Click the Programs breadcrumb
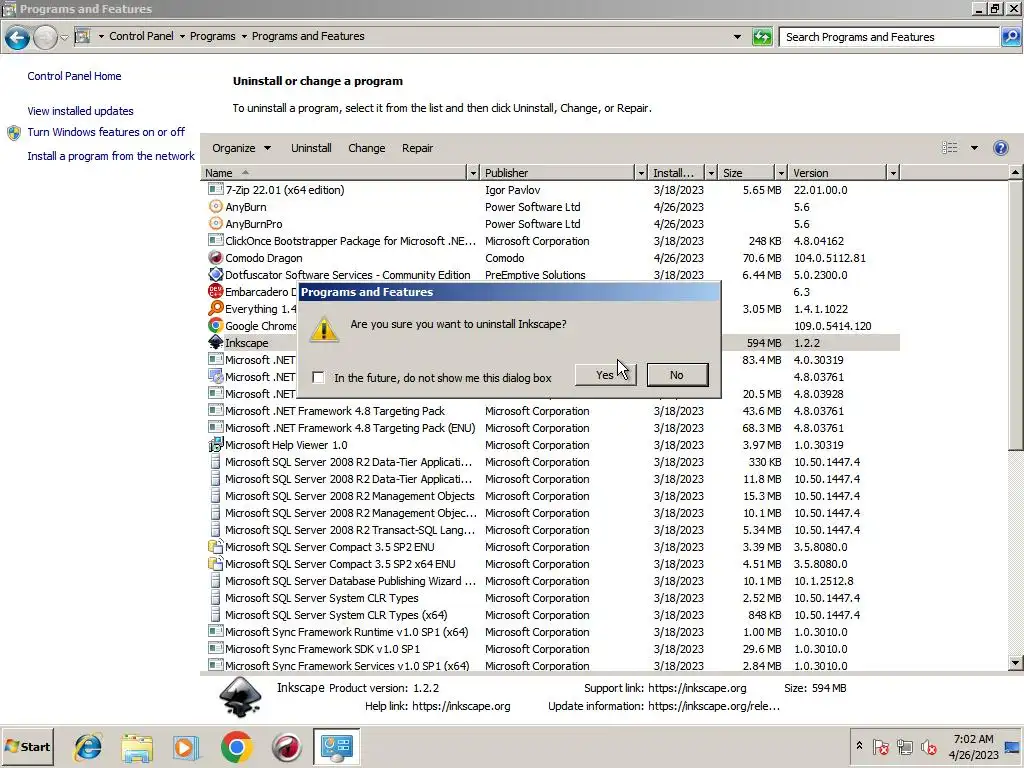1024x768 pixels. pos(212,36)
